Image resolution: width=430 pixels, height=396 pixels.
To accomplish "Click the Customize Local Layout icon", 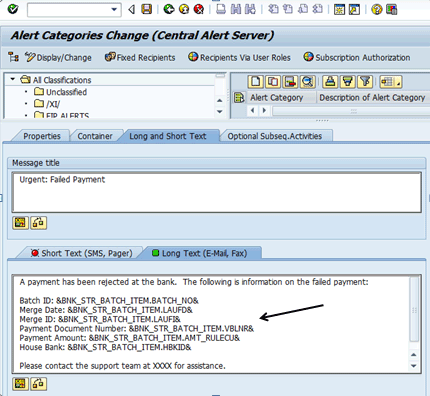I will pos(392,9).
